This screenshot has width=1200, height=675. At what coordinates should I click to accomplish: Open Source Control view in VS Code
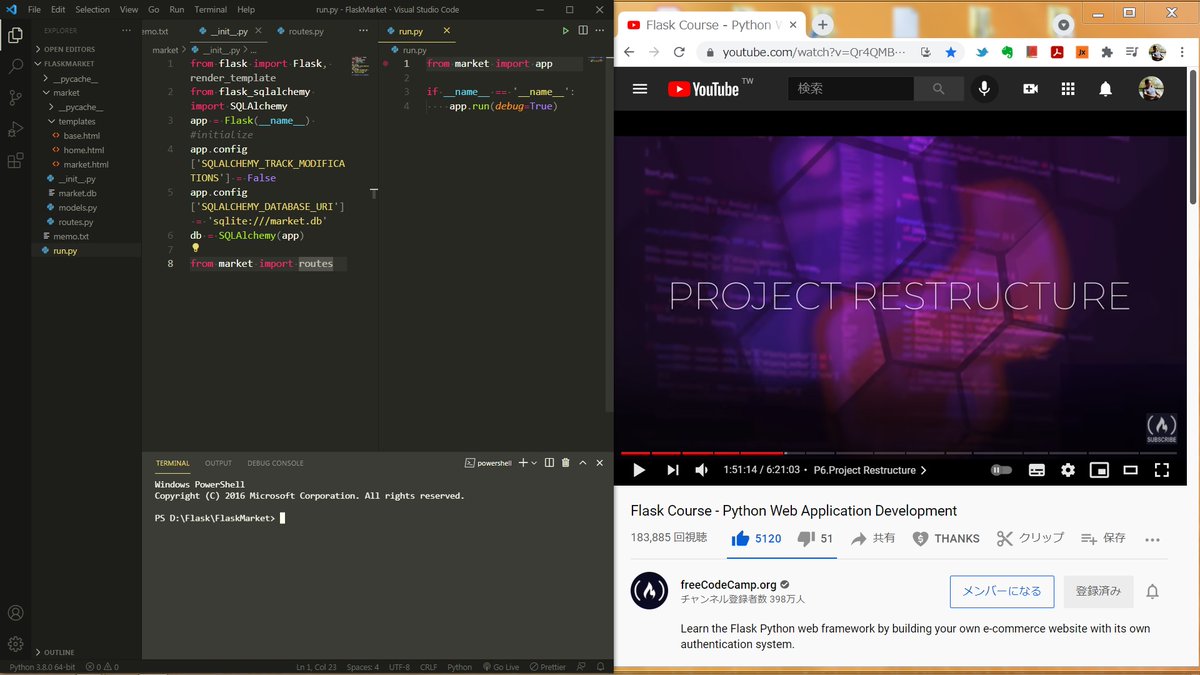15,98
